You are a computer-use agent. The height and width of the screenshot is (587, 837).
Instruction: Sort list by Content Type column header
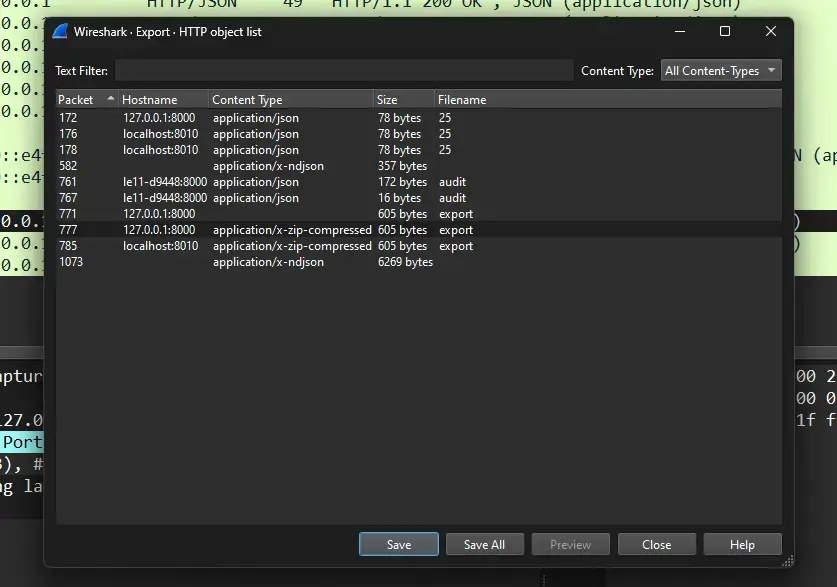[x=291, y=100]
